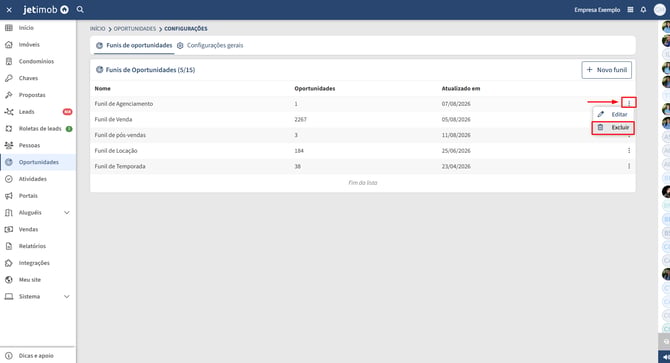Click Empresa Exemplo in the header
The image size is (670, 363).
pyautogui.click(x=597, y=9)
